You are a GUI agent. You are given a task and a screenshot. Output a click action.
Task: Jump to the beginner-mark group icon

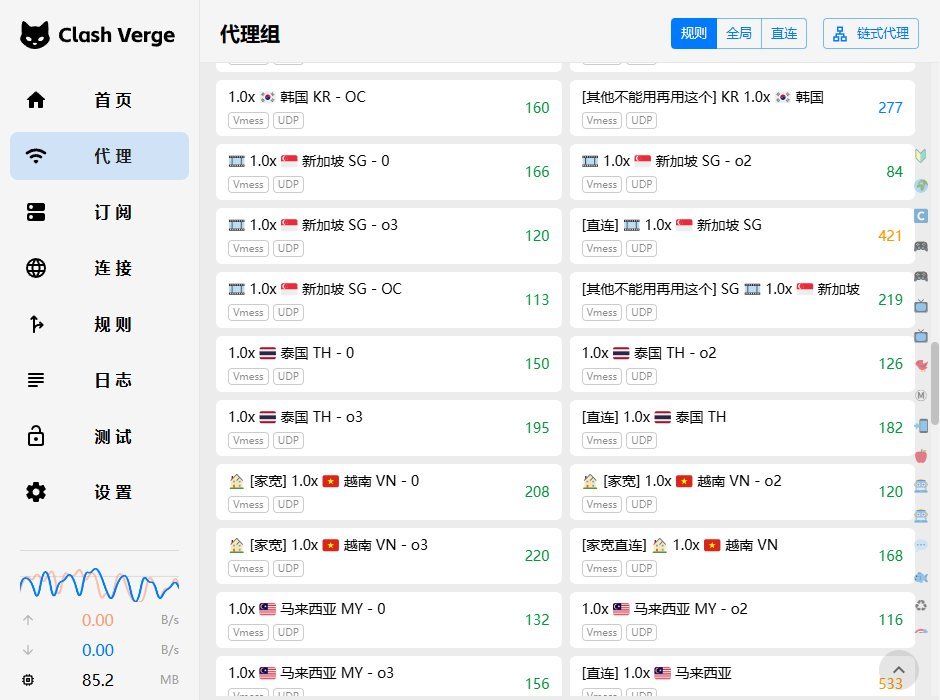pyautogui.click(x=921, y=155)
